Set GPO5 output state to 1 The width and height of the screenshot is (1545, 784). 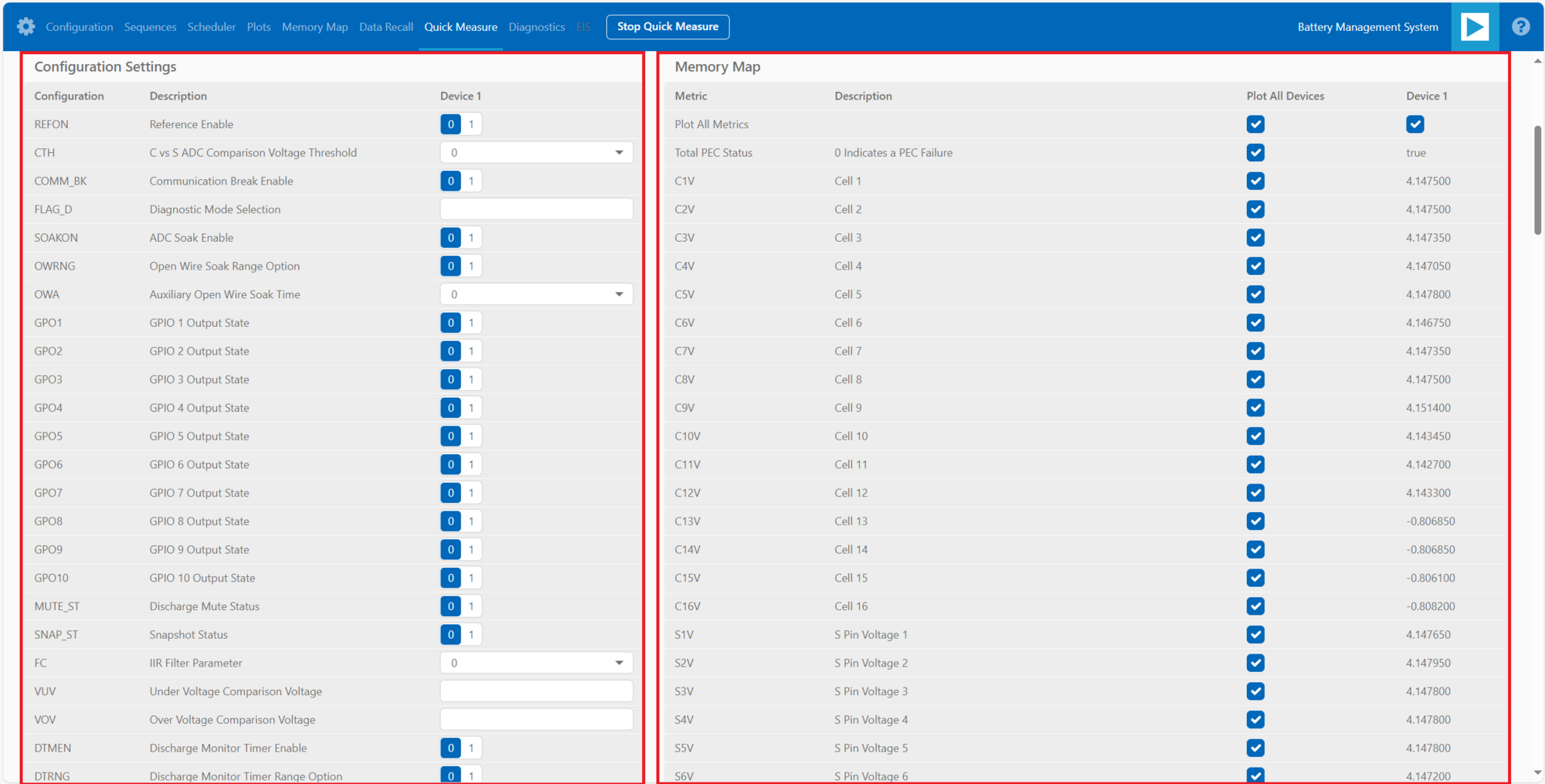coord(470,436)
